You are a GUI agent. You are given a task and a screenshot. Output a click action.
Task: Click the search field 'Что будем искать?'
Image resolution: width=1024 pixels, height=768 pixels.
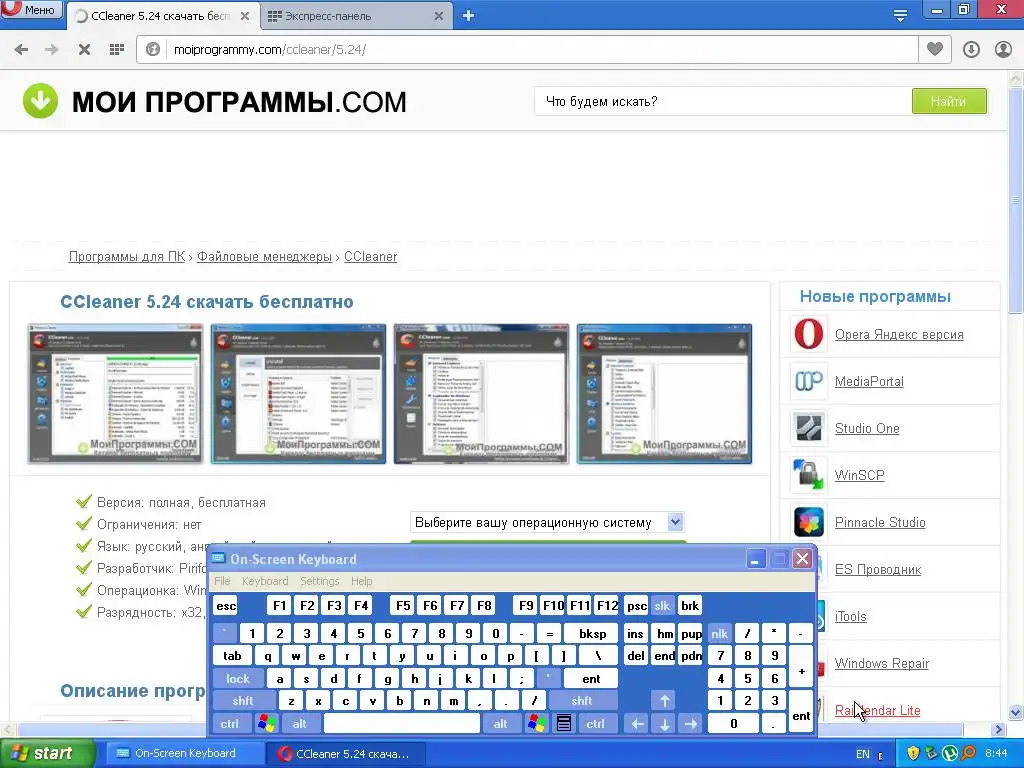[x=723, y=101]
